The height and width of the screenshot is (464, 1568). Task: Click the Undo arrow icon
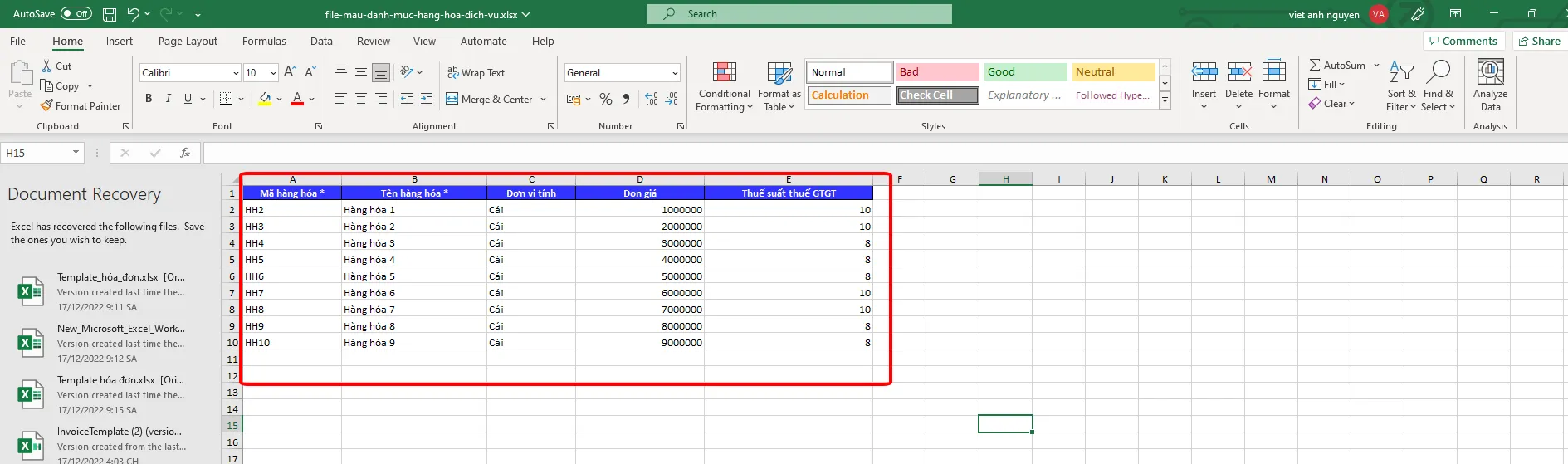[x=133, y=14]
